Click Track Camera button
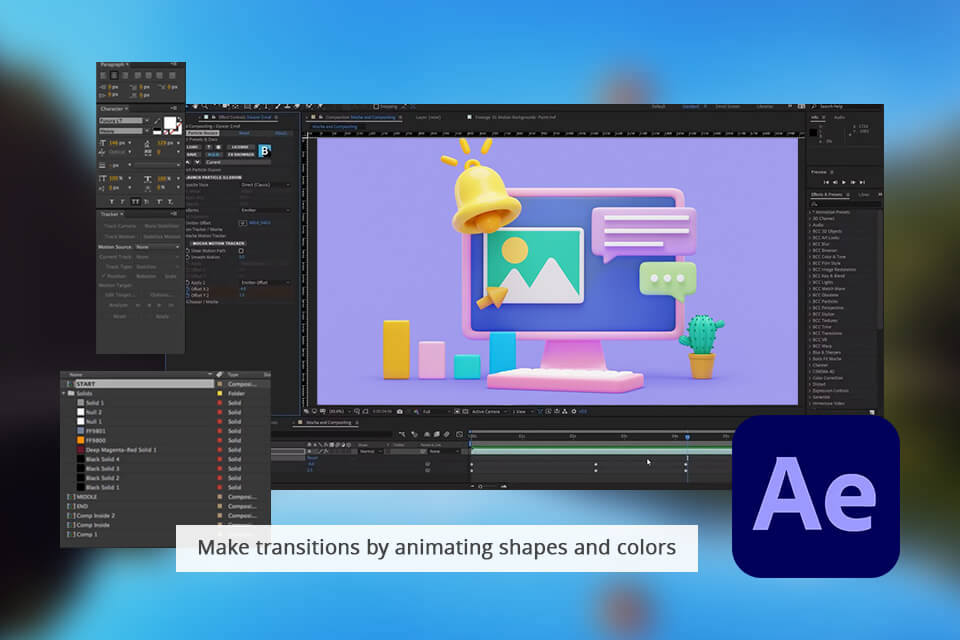 click(120, 226)
